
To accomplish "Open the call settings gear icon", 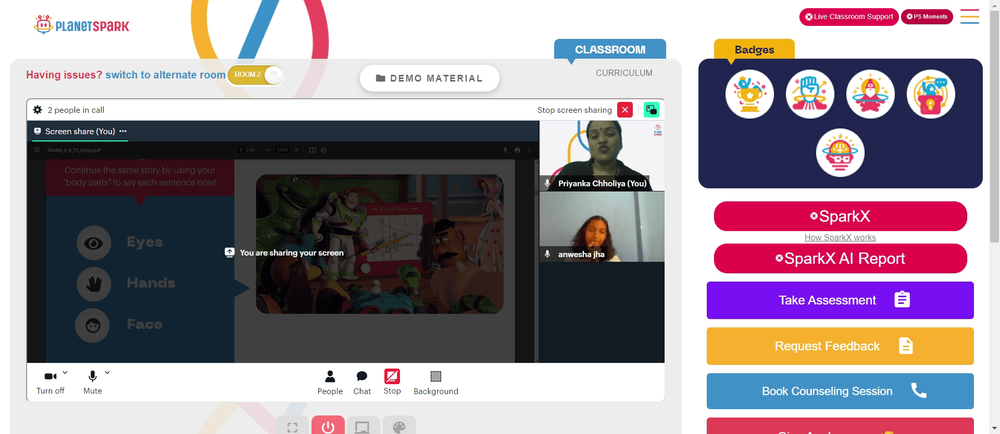I will [38, 110].
